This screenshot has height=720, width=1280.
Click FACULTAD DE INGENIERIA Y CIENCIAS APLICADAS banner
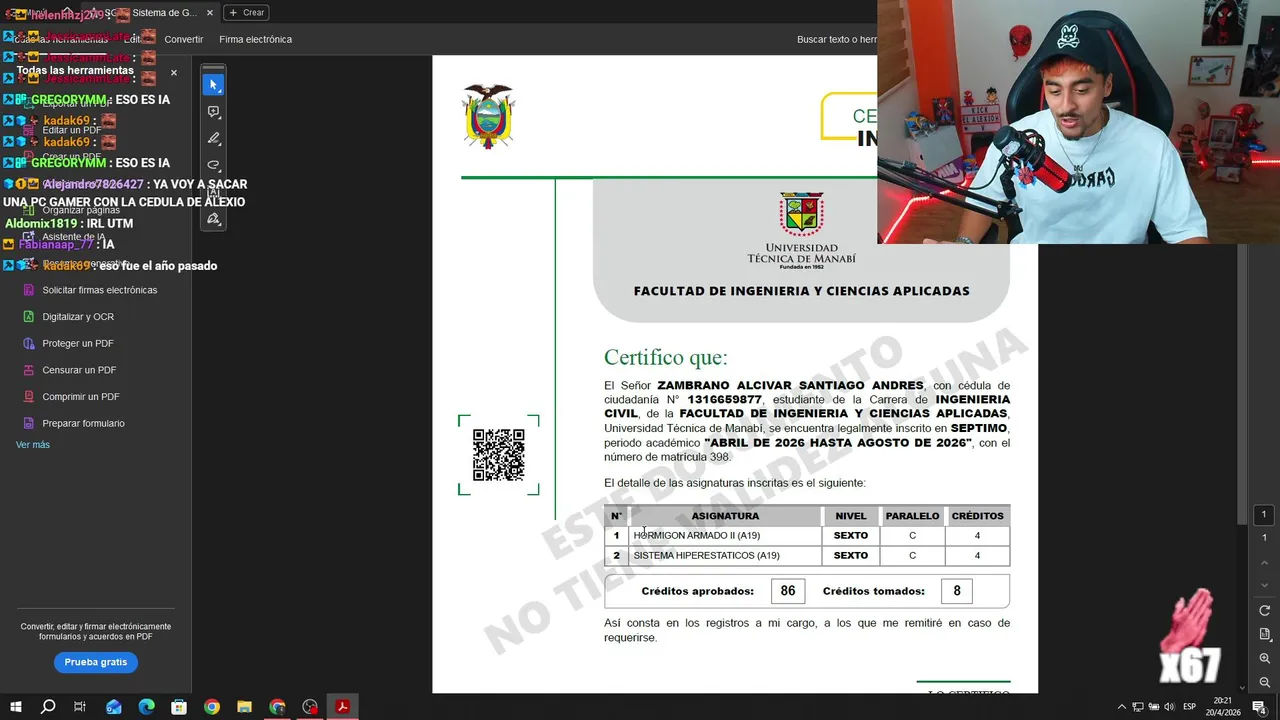(801, 291)
